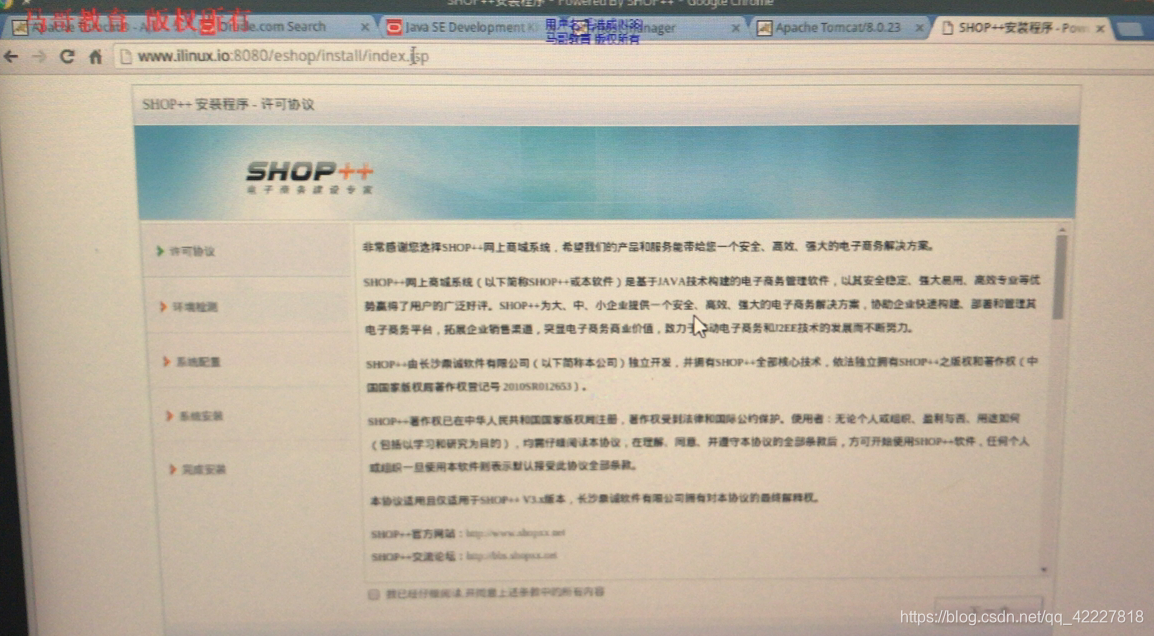Click the license text scrollbar thumb
The height and width of the screenshot is (636, 1154).
click(x=1060, y=278)
